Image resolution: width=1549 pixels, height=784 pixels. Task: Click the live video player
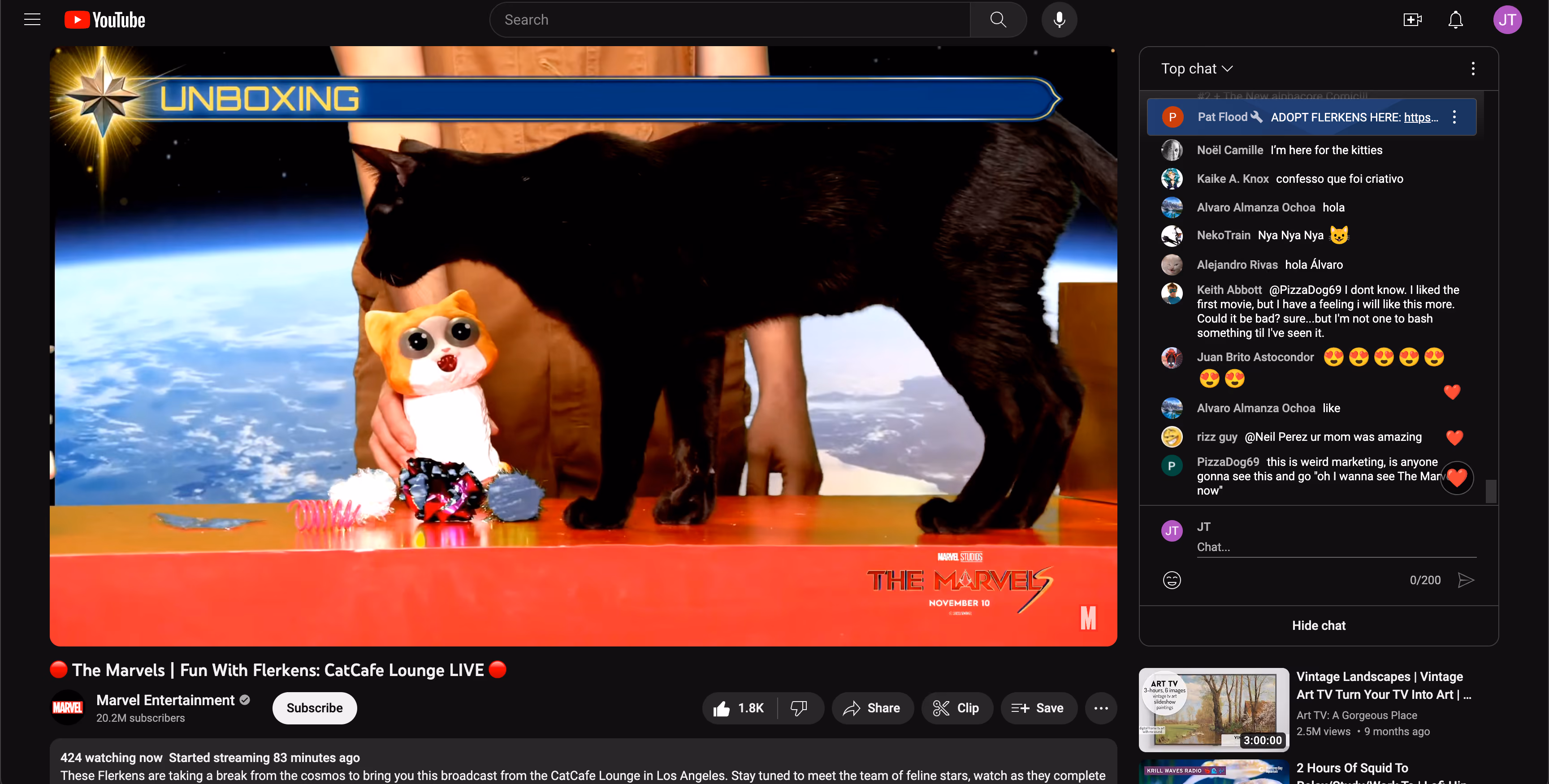[x=583, y=346]
